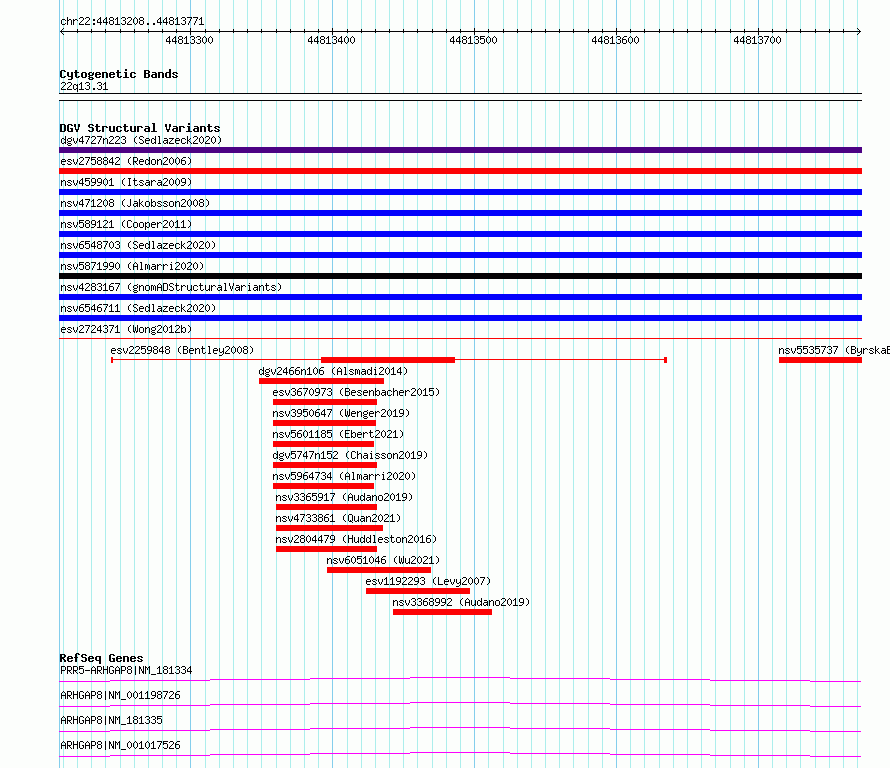Open dgv5747n152 (Chaisson2019) entry
Screen dimensions: 890x768
tap(350, 455)
